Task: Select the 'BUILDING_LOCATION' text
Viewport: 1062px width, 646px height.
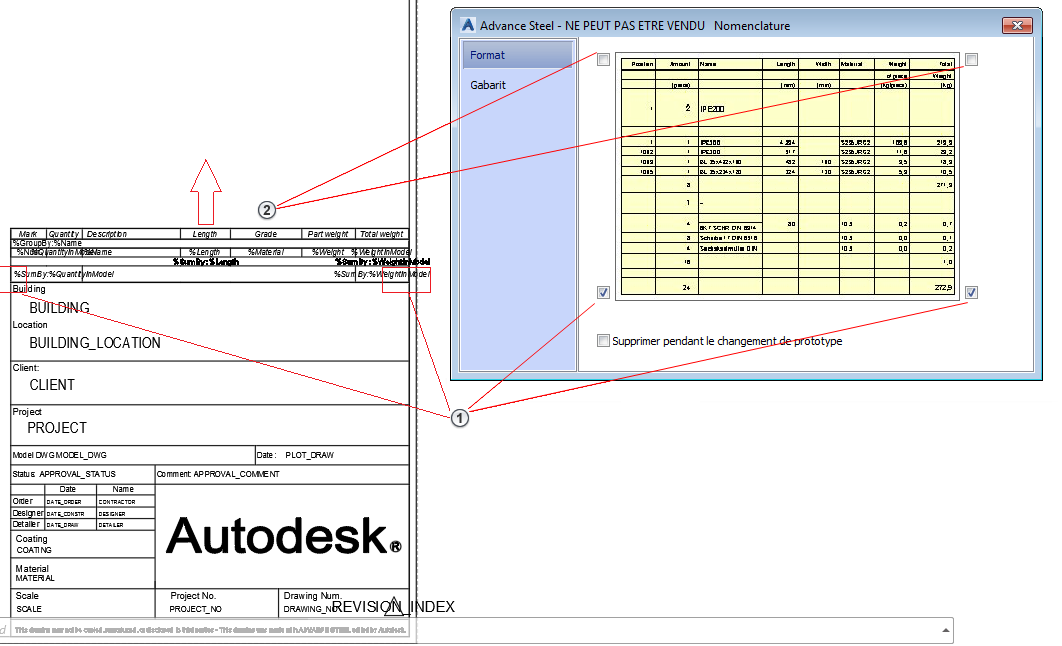Action: point(95,343)
